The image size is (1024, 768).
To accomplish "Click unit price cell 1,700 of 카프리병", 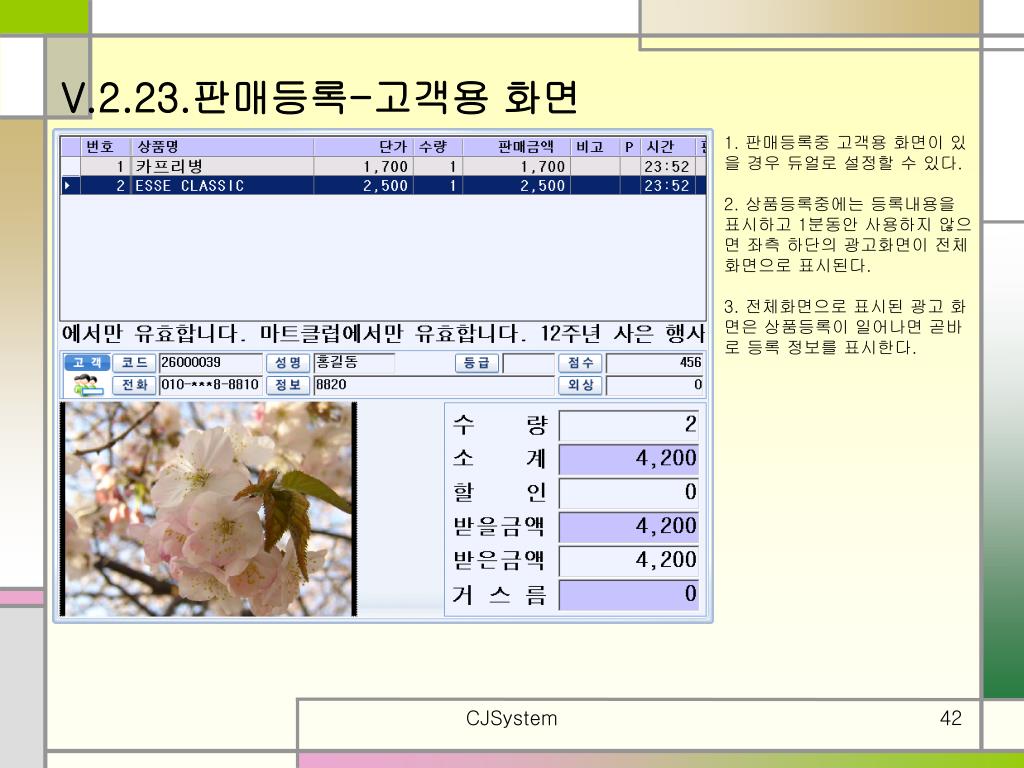I will coord(363,167).
